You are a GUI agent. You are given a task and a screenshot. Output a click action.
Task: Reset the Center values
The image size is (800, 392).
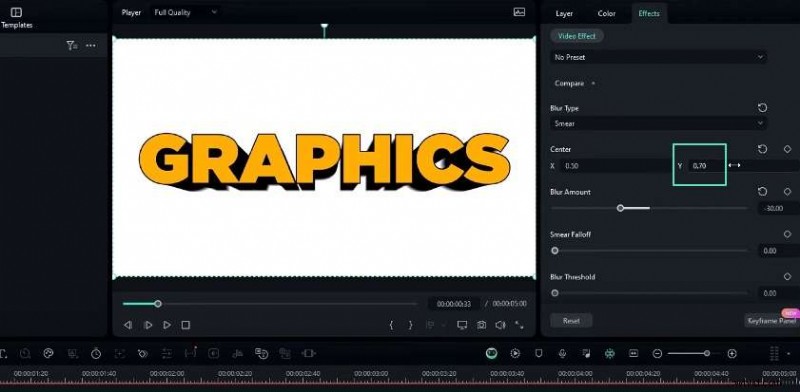(x=762, y=149)
